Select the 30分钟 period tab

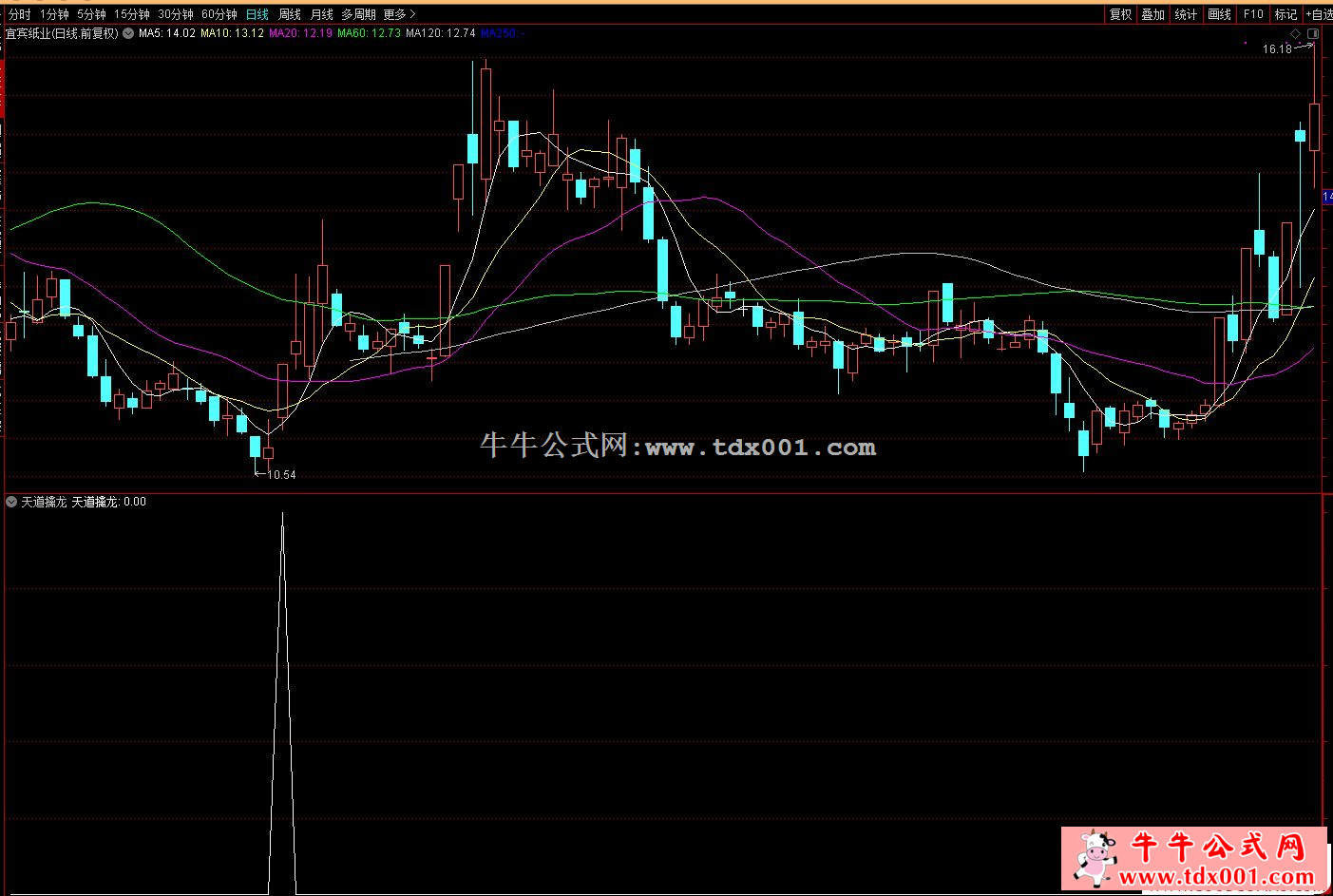tap(176, 14)
